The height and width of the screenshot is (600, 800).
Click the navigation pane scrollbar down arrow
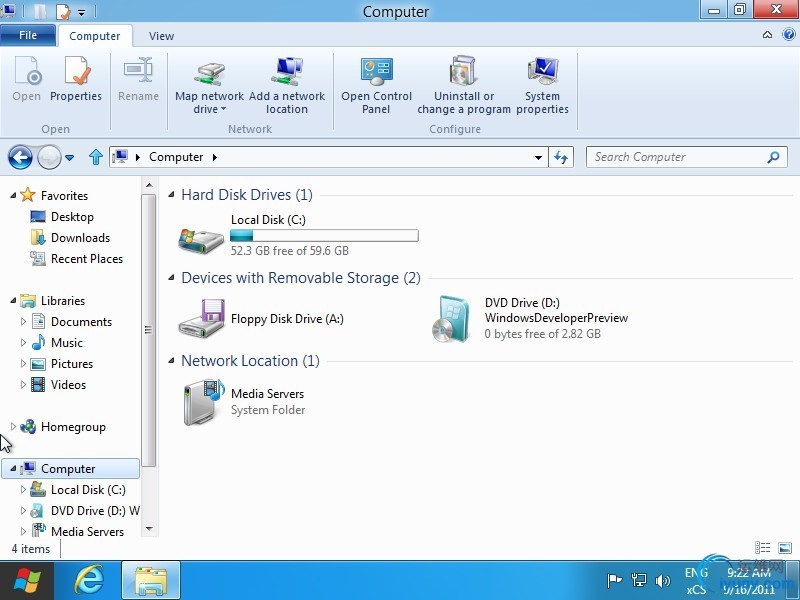[x=149, y=529]
